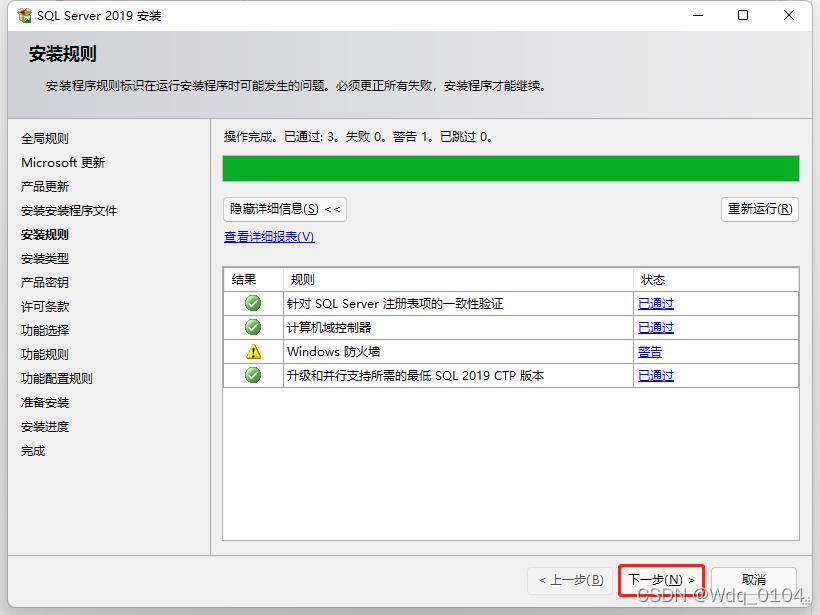Screen dimensions: 820x615
Task: Click yellow warning icon for Windows 防火墙
Action: click(253, 351)
